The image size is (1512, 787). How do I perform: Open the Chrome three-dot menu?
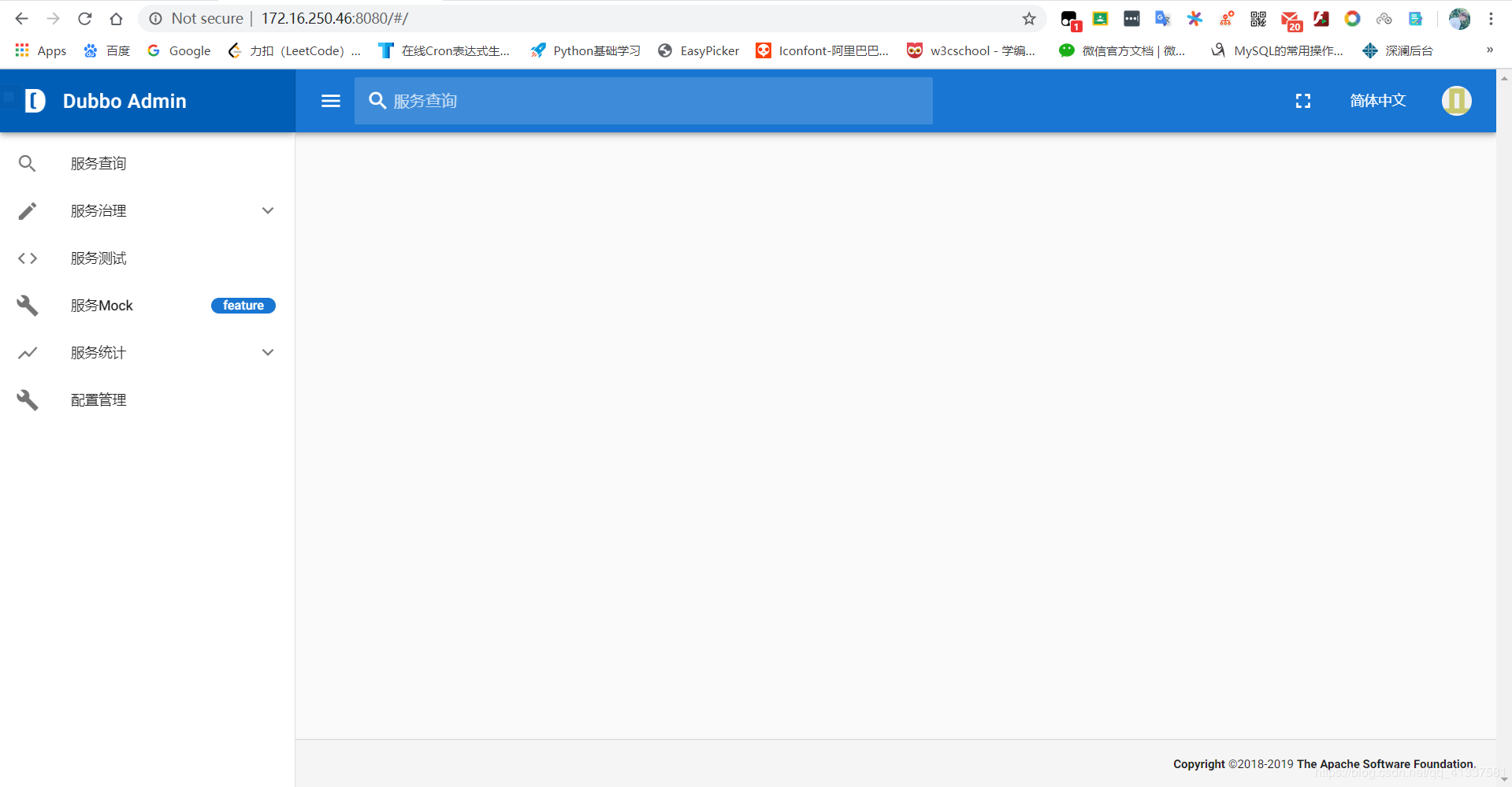[1491, 18]
